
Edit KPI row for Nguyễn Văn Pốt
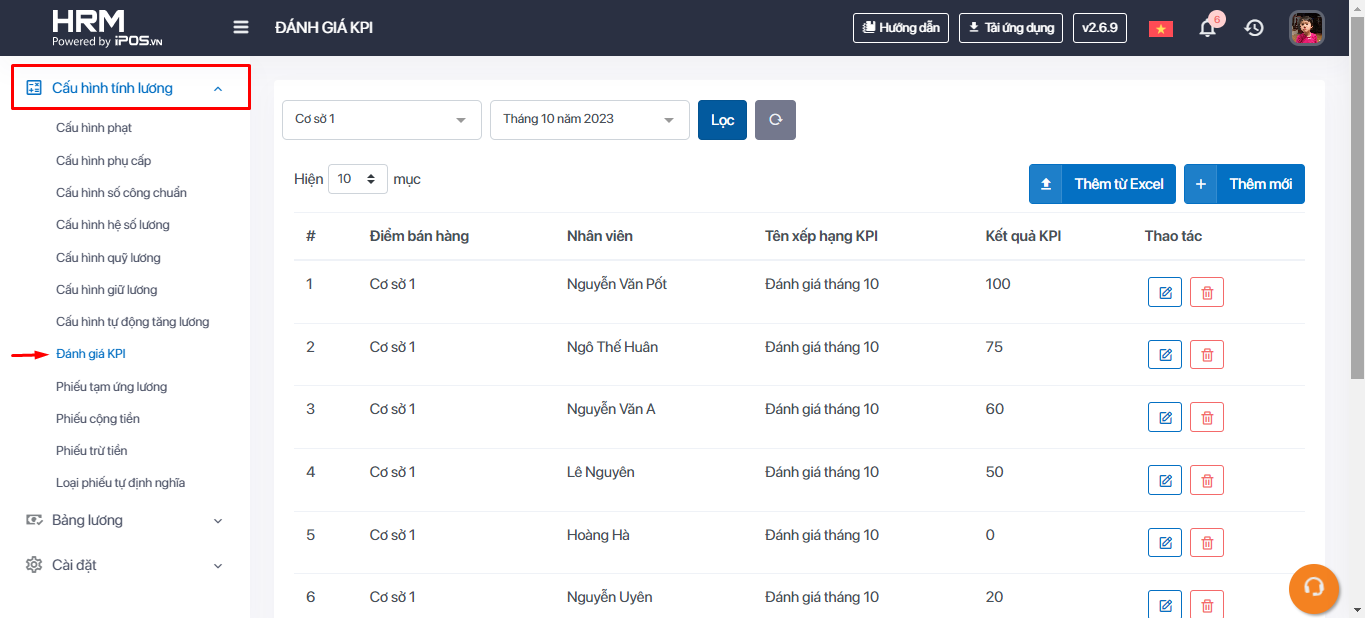(x=1165, y=292)
